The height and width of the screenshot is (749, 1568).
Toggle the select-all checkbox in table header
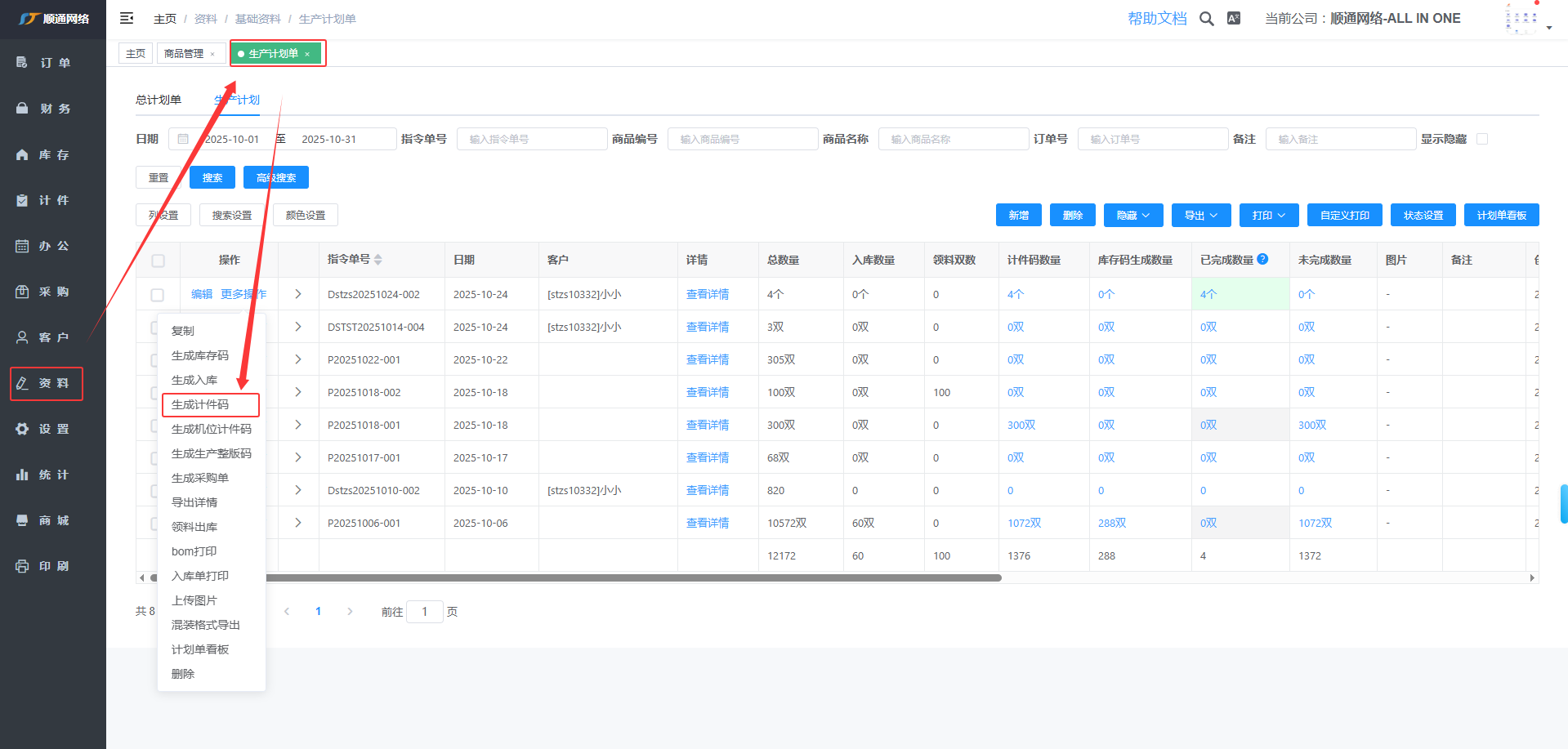click(159, 261)
